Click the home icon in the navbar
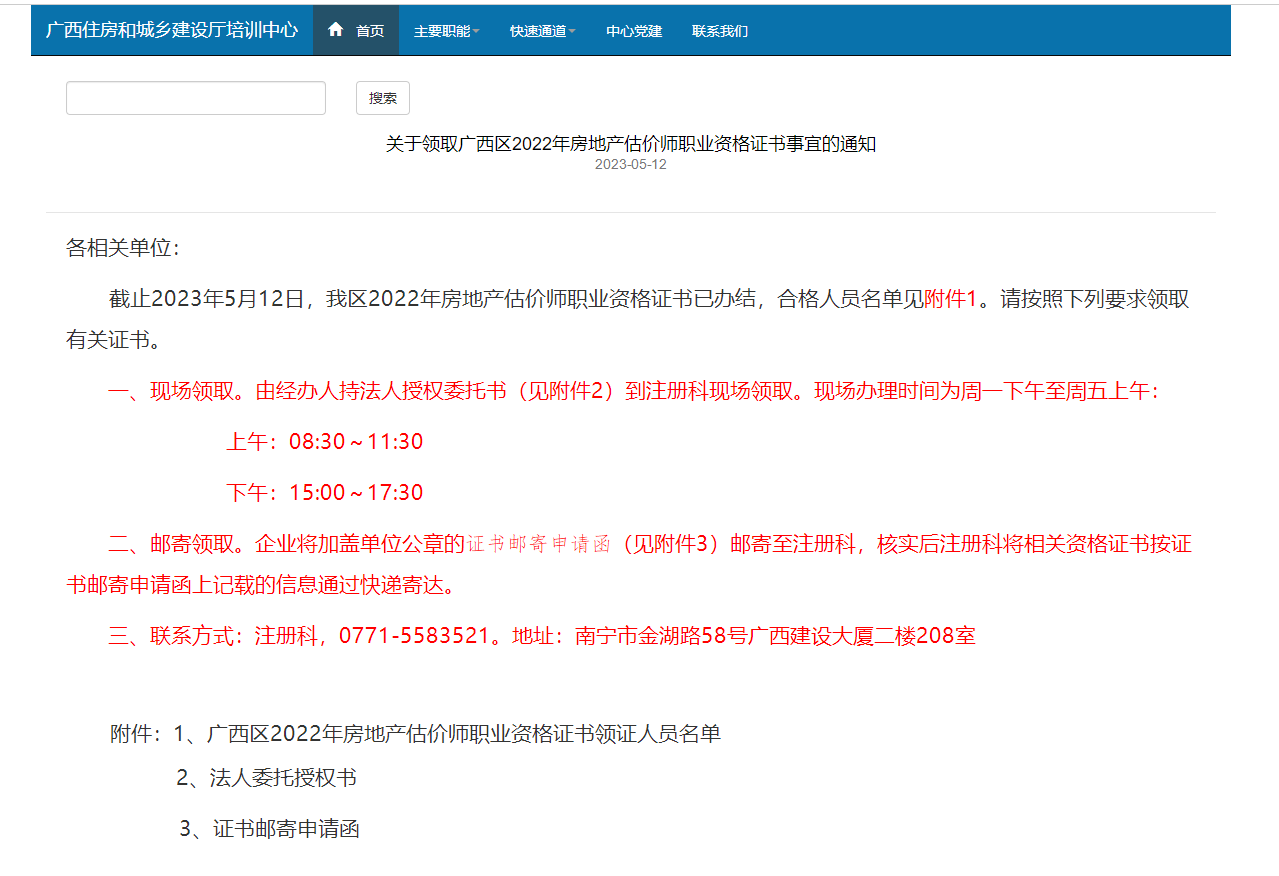Screen dimensions: 1279x876 coord(336,30)
